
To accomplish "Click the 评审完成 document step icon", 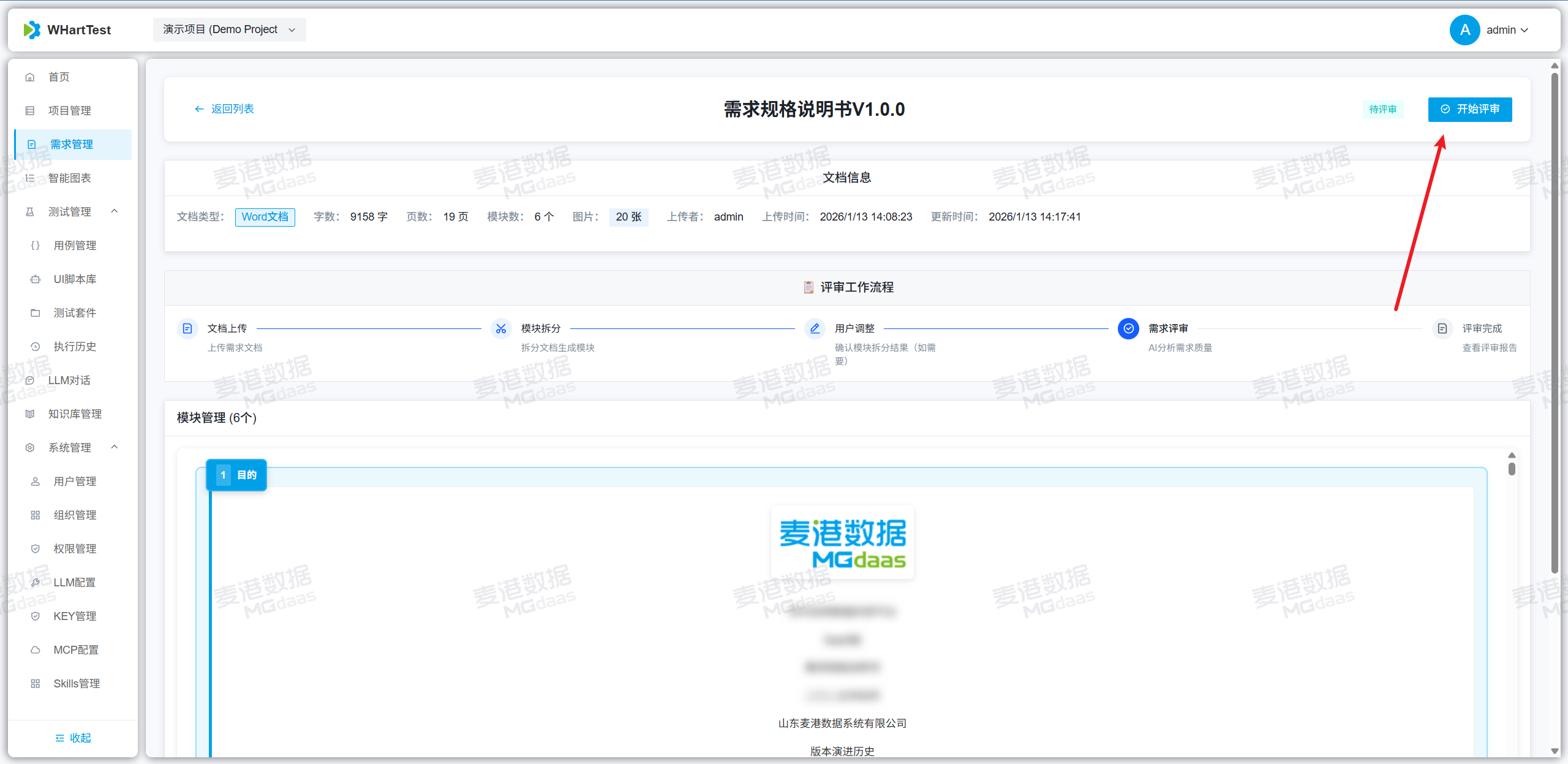I will tap(1442, 329).
